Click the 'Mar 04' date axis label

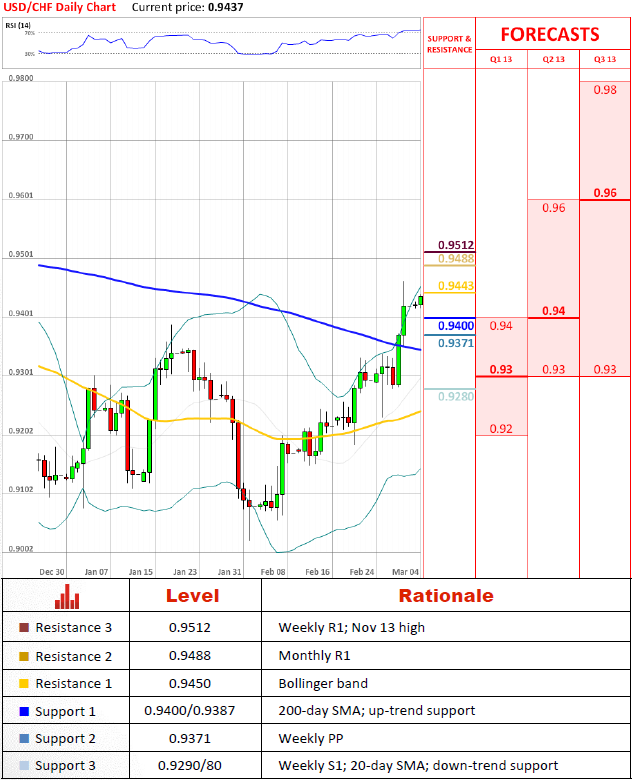pyautogui.click(x=406, y=572)
